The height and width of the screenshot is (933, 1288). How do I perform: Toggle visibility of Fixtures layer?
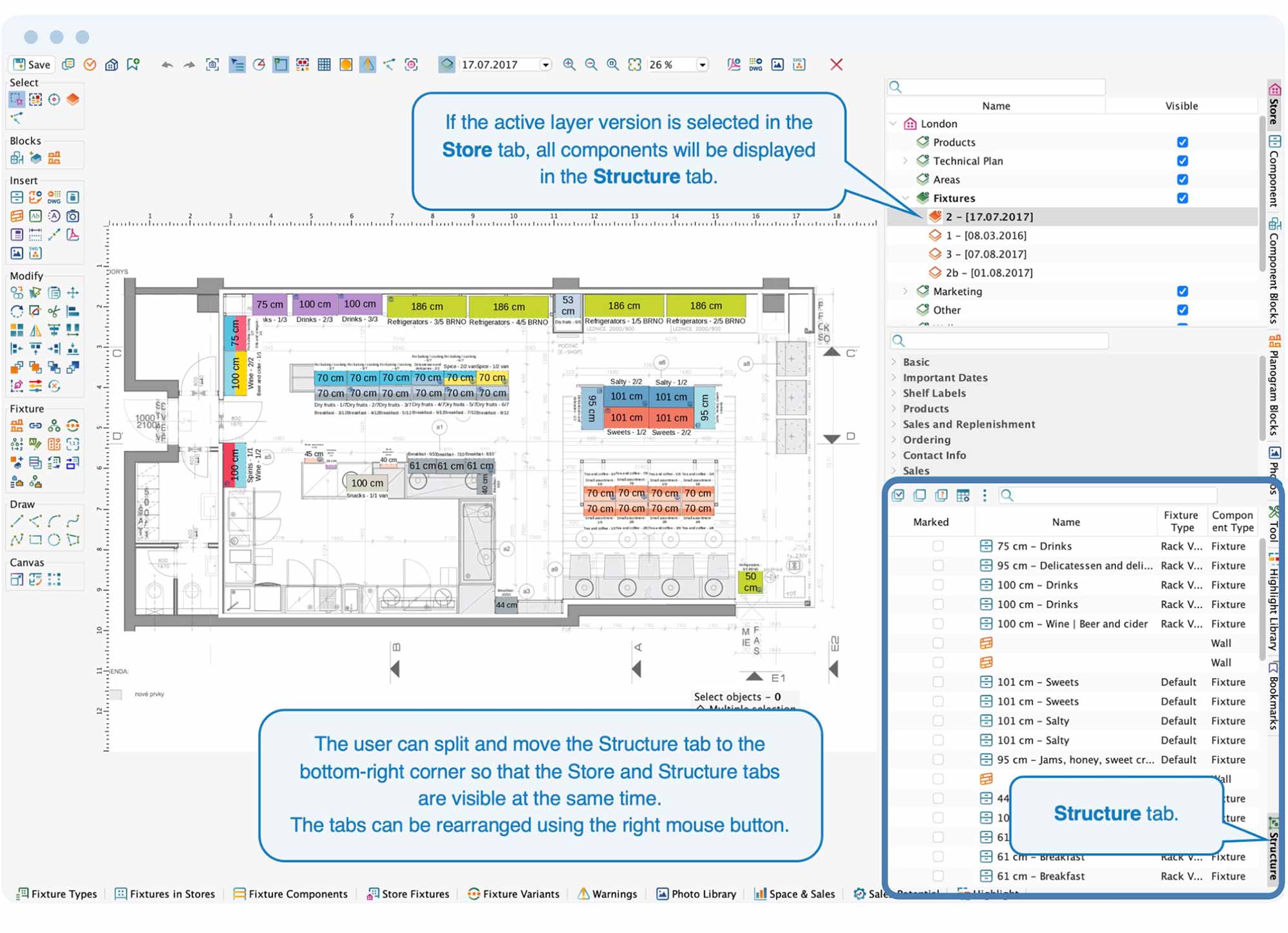tap(1182, 198)
